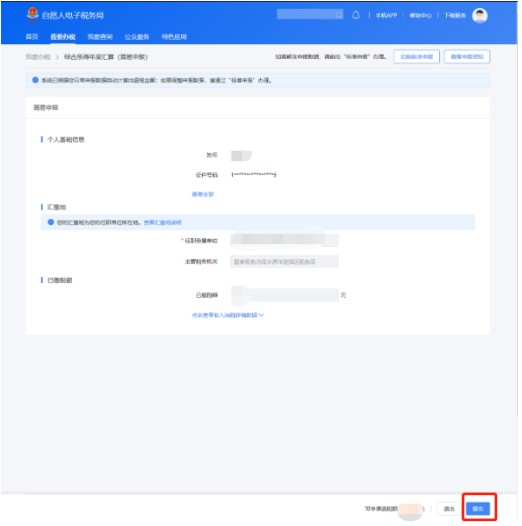Switch to the 公众服务 tab

point(137,37)
